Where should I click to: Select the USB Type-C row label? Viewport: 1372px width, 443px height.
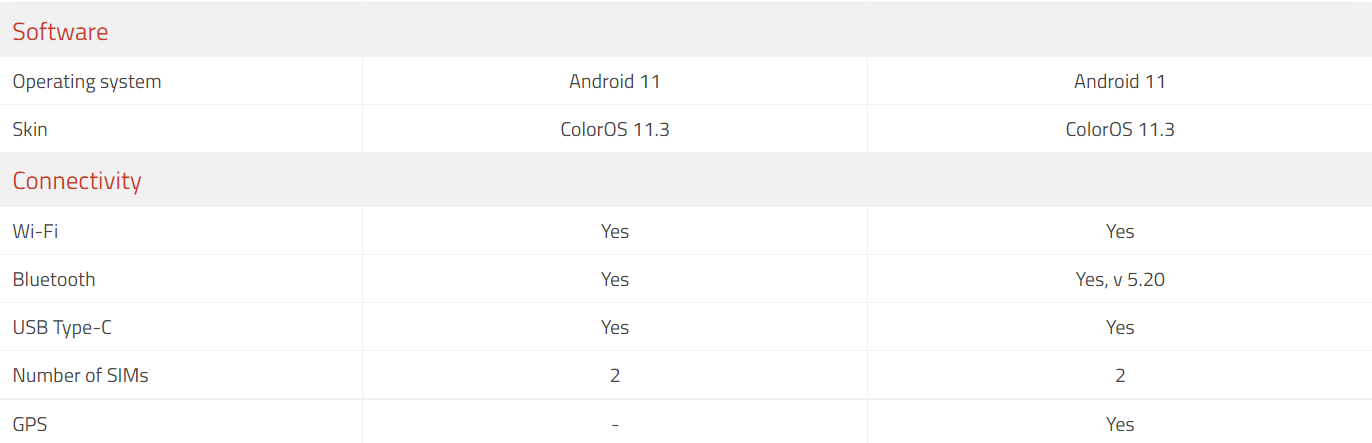(62, 328)
